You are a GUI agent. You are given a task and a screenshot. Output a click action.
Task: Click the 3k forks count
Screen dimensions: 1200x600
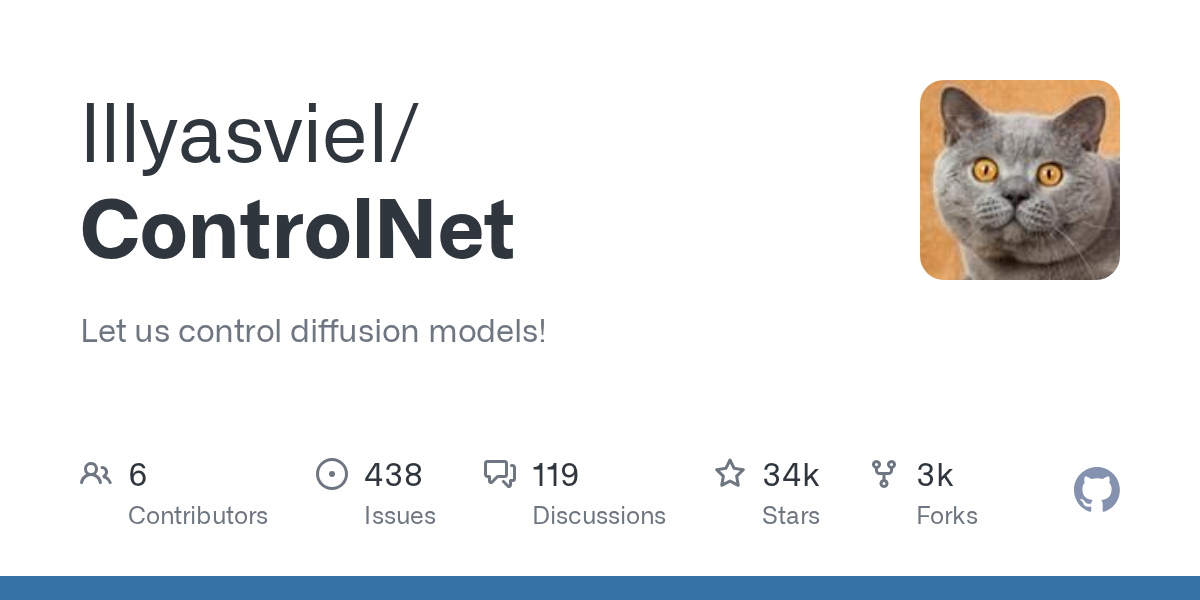935,475
